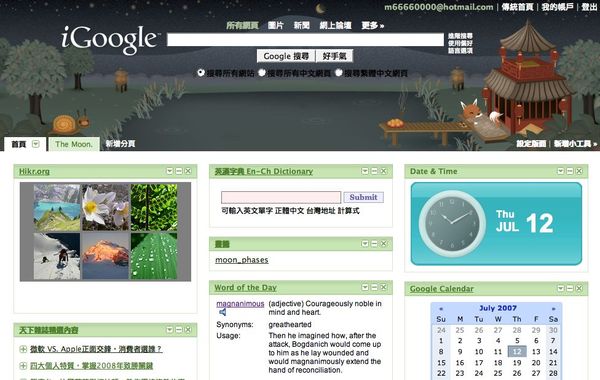
Task: Select the 搜尋繁體中文網頁 radio option
Action: coord(339,73)
